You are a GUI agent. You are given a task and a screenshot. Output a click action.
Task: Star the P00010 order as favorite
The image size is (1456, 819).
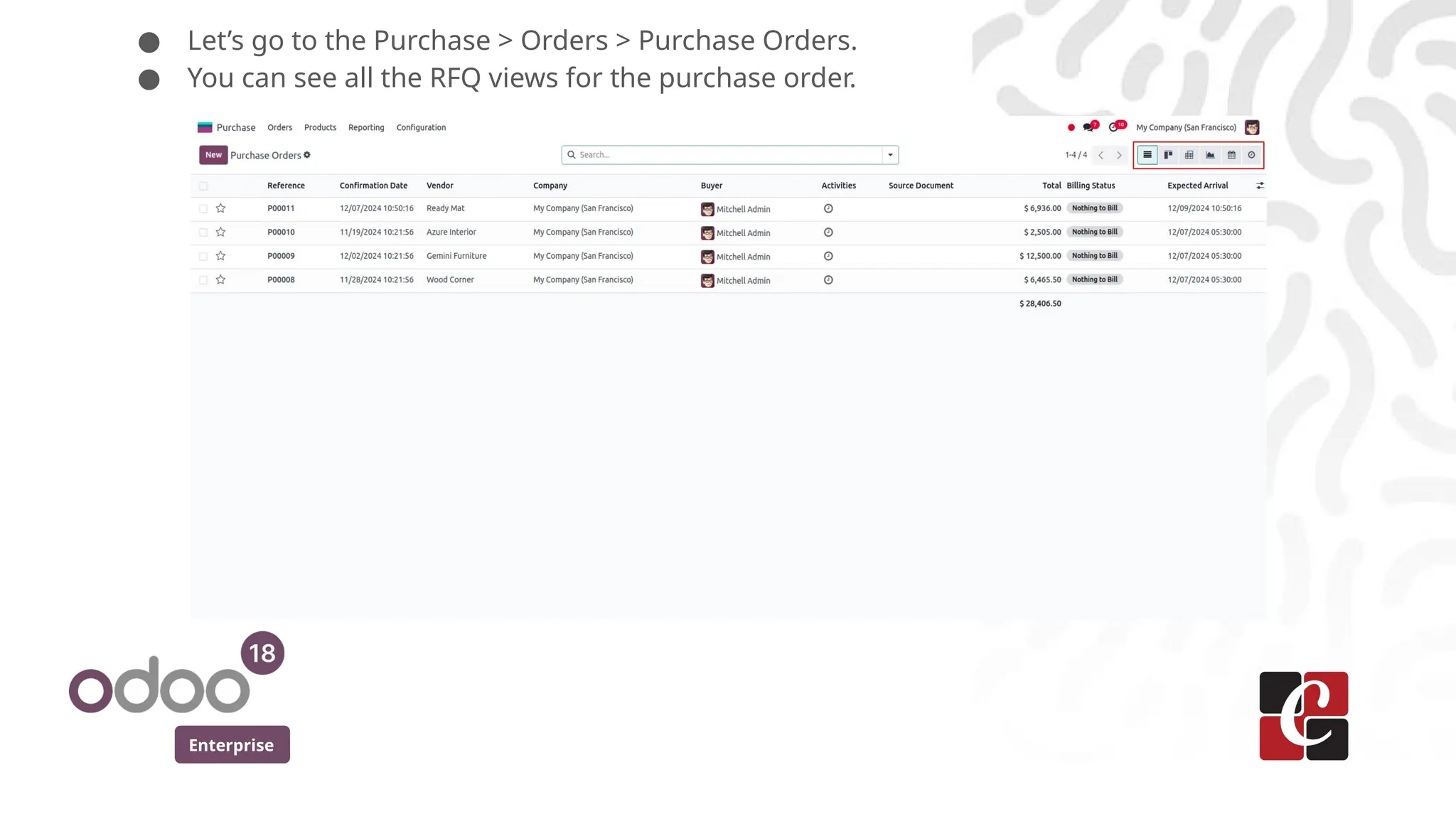(x=220, y=232)
